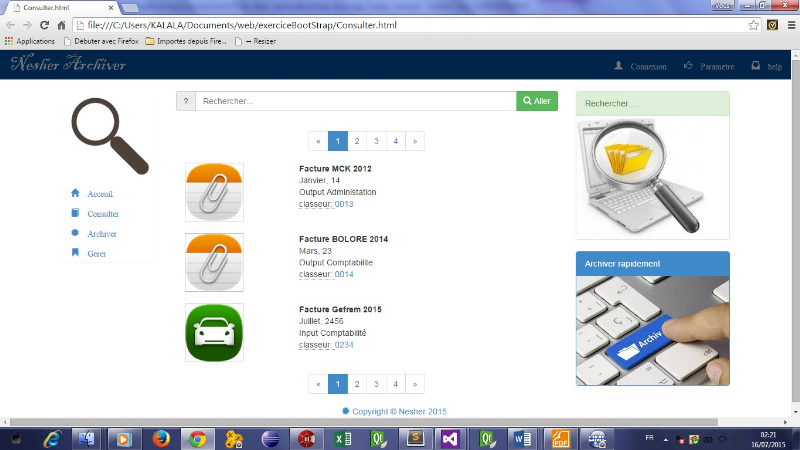This screenshot has width=800, height=450.
Task: Open classeur link 0234
Action: (x=344, y=345)
